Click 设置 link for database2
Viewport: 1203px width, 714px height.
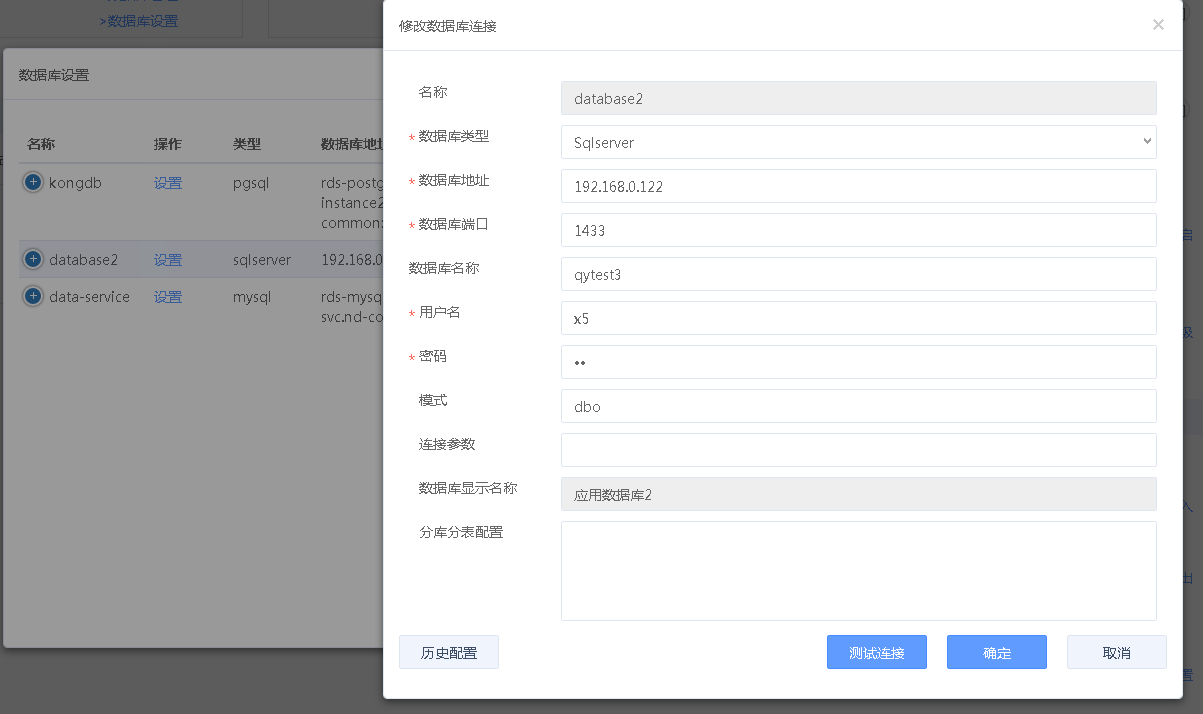pos(168,260)
